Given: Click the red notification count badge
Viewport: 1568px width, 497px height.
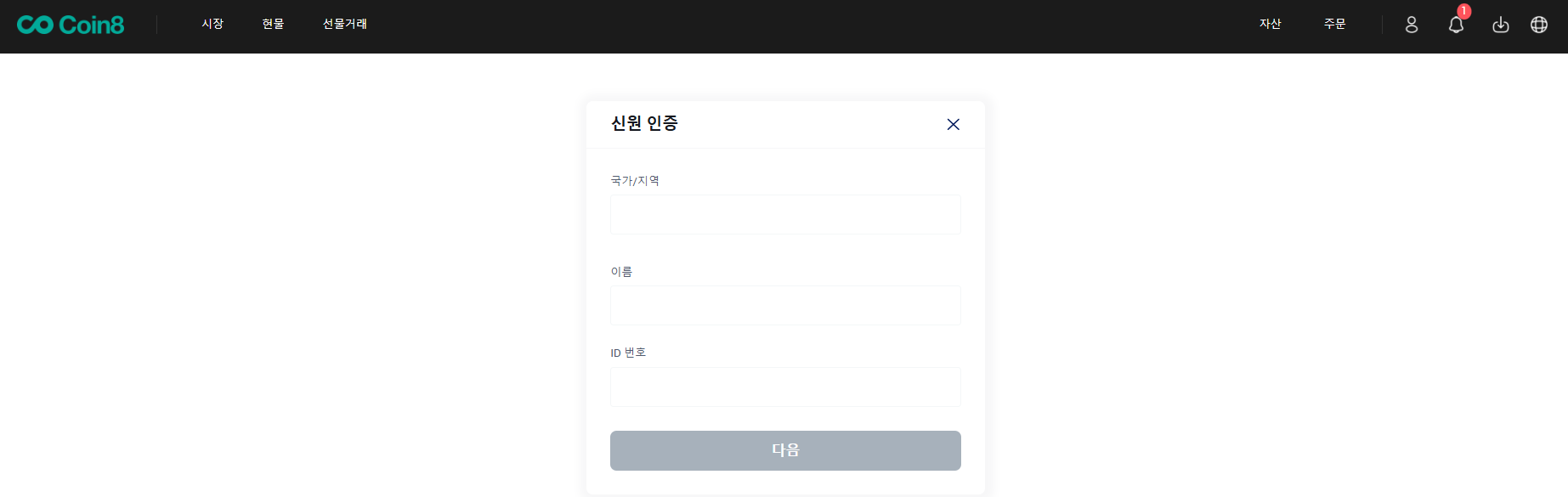Looking at the screenshot, I should [1463, 11].
